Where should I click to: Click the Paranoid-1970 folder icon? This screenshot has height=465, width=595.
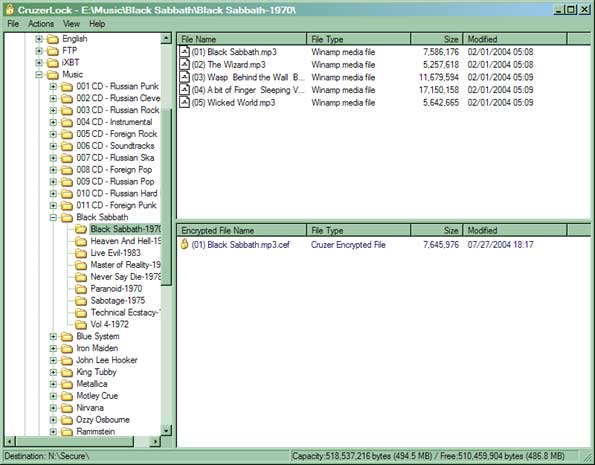[x=81, y=289]
